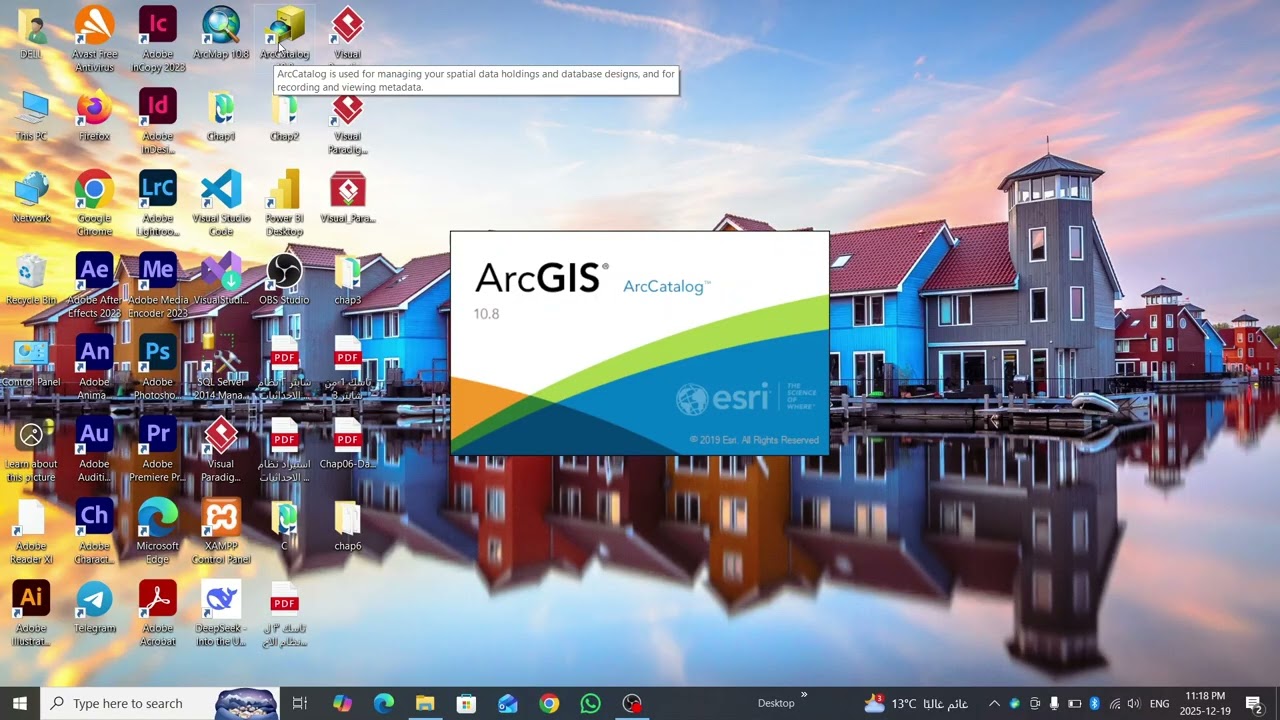Switch the ENG input language

tap(1159, 703)
